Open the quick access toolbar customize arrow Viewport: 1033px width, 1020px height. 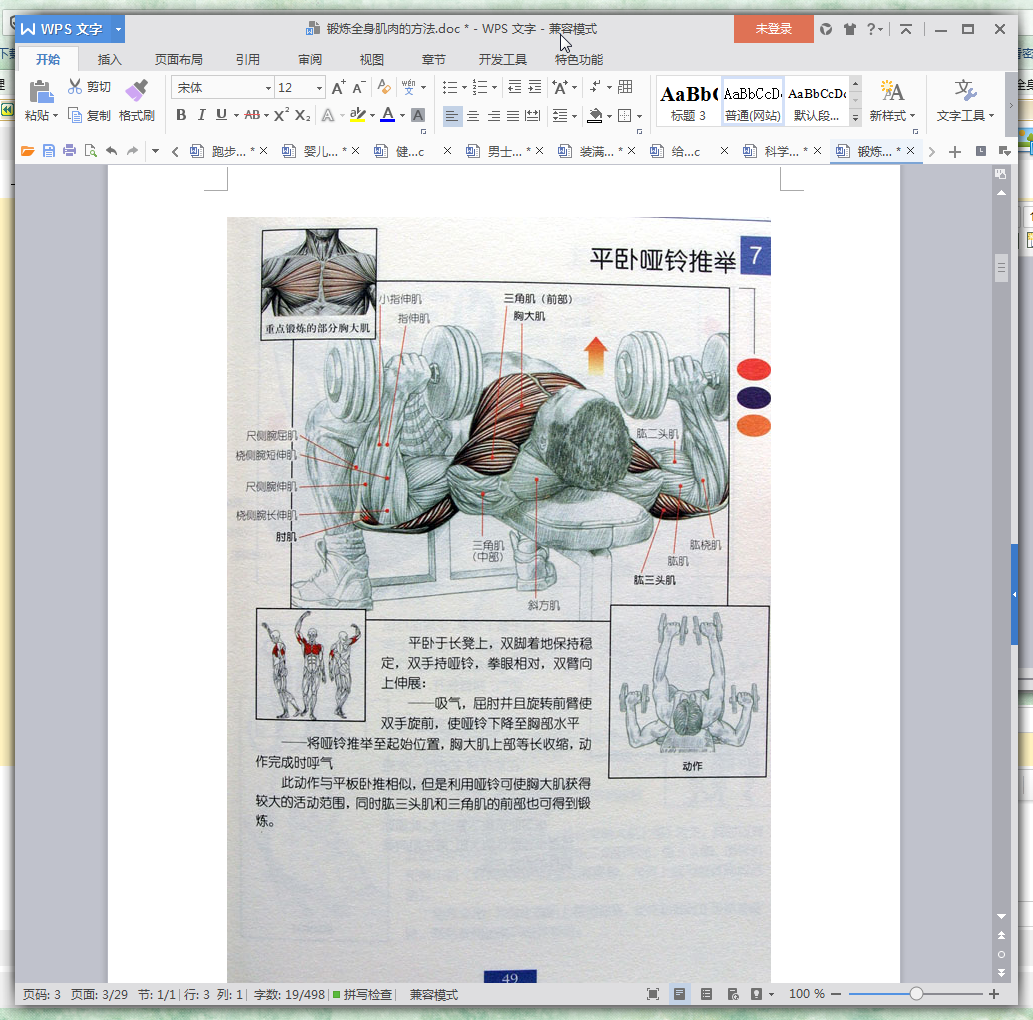(155, 152)
